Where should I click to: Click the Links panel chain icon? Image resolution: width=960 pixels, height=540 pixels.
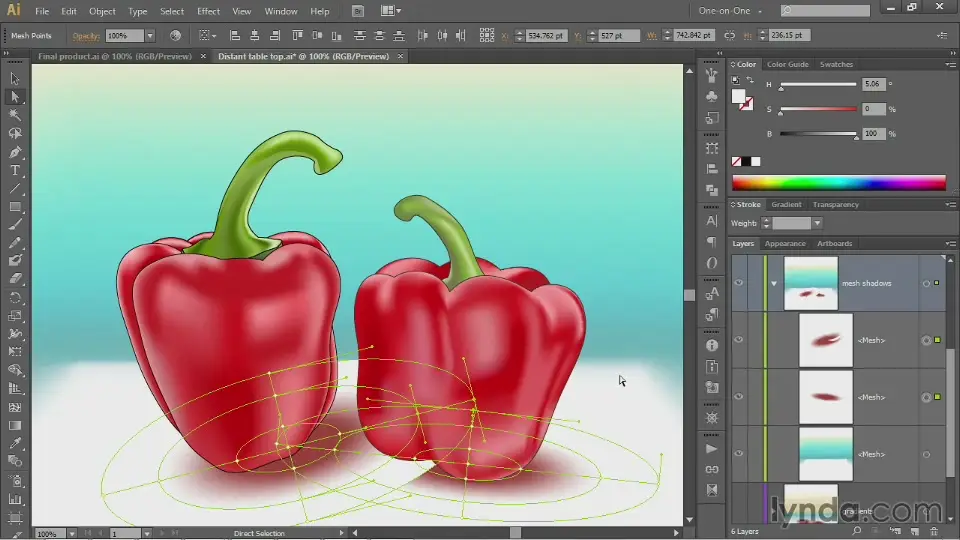711,469
